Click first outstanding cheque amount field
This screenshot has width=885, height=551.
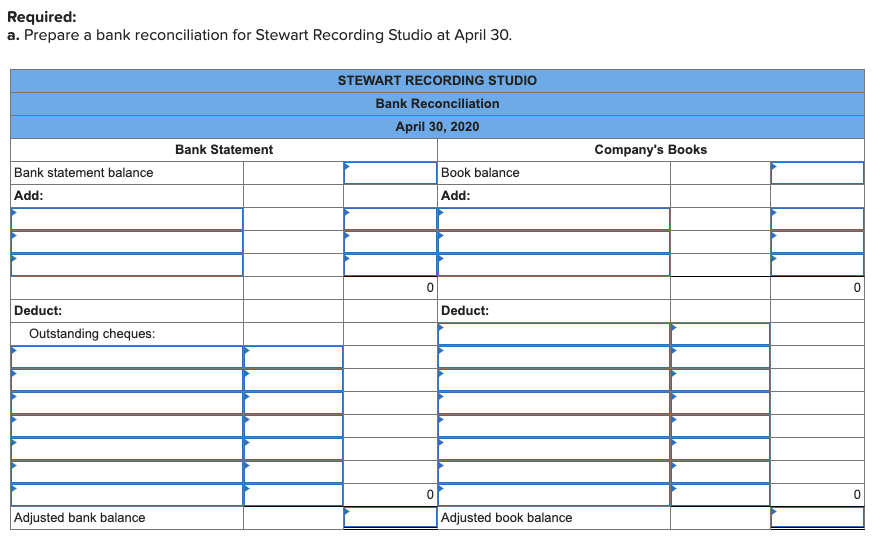coord(293,357)
